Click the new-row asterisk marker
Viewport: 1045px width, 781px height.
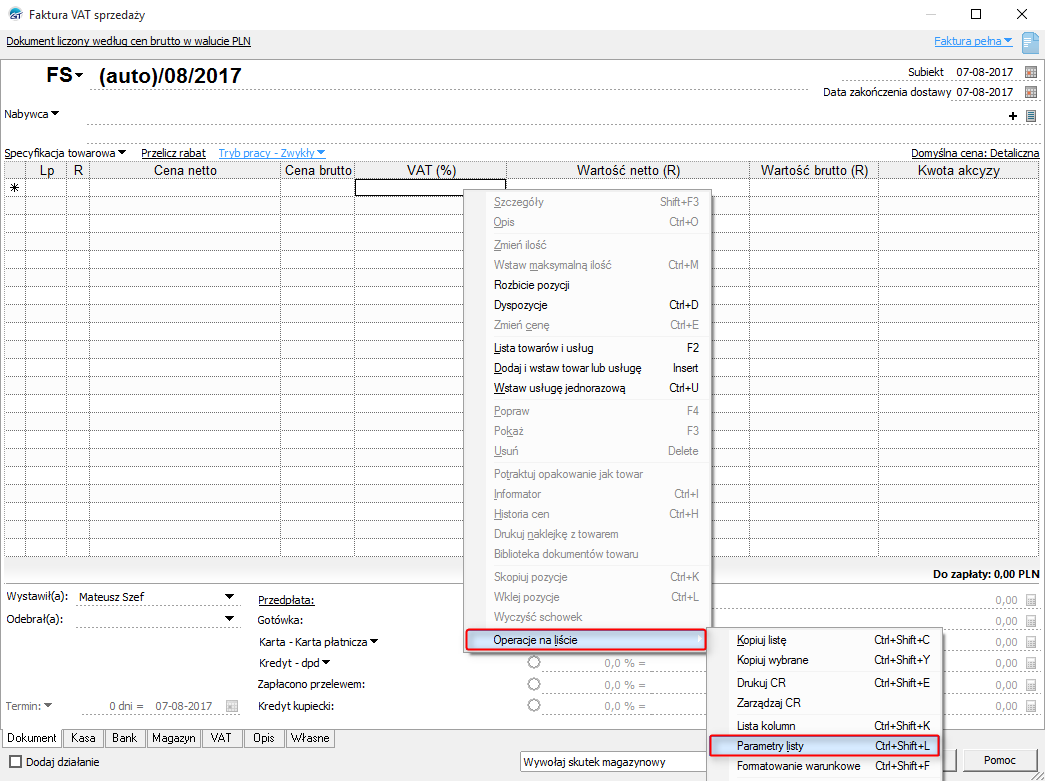click(x=14, y=188)
